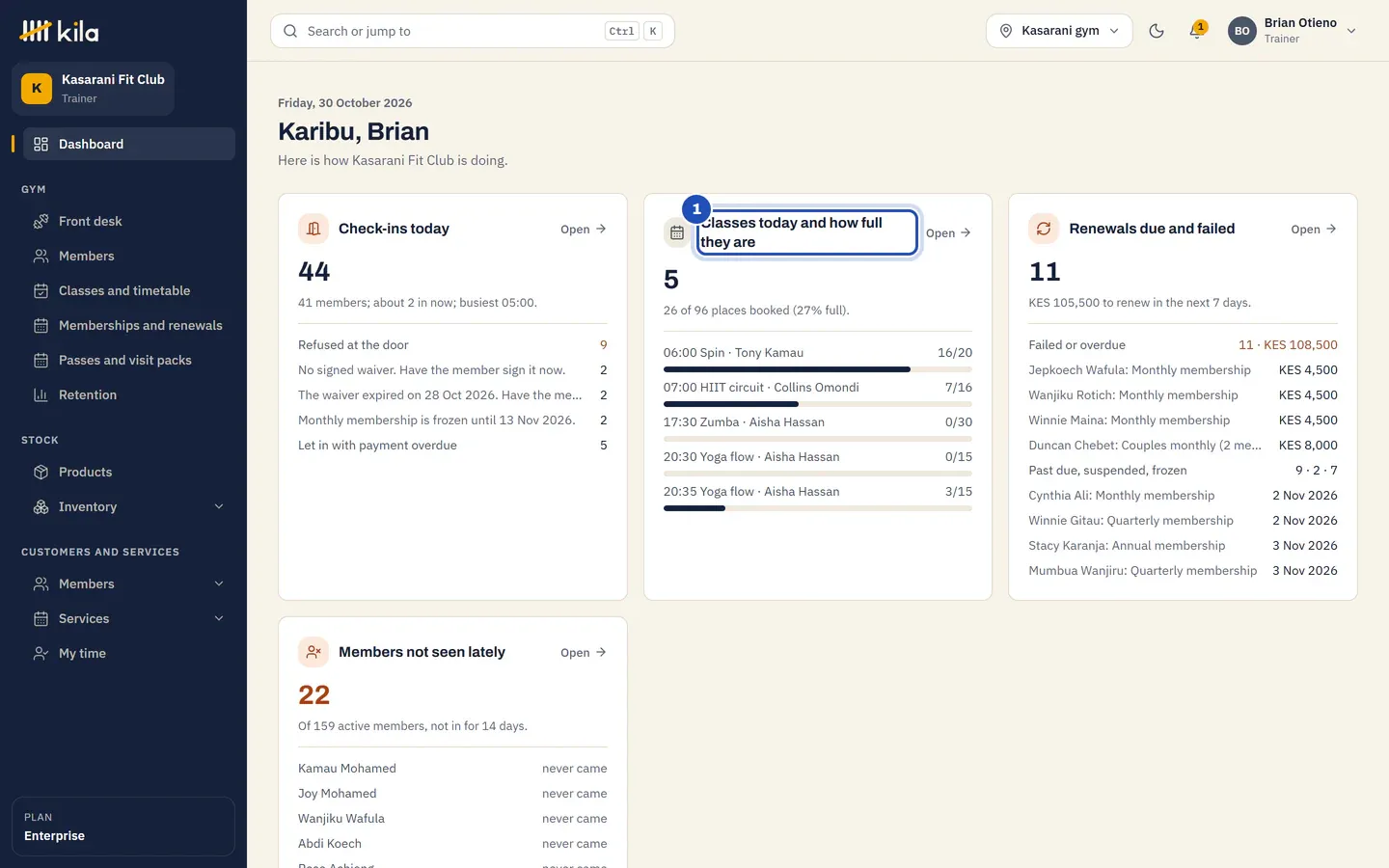Click 'Let in with payment overdue' row
Viewport: 1389px width, 868px height.
pos(452,445)
